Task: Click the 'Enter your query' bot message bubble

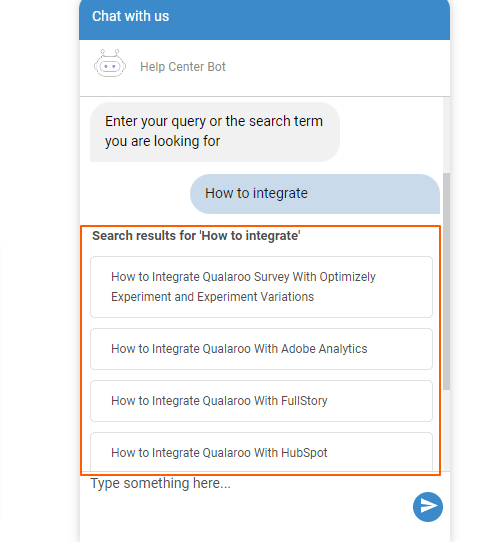Action: click(x=215, y=132)
